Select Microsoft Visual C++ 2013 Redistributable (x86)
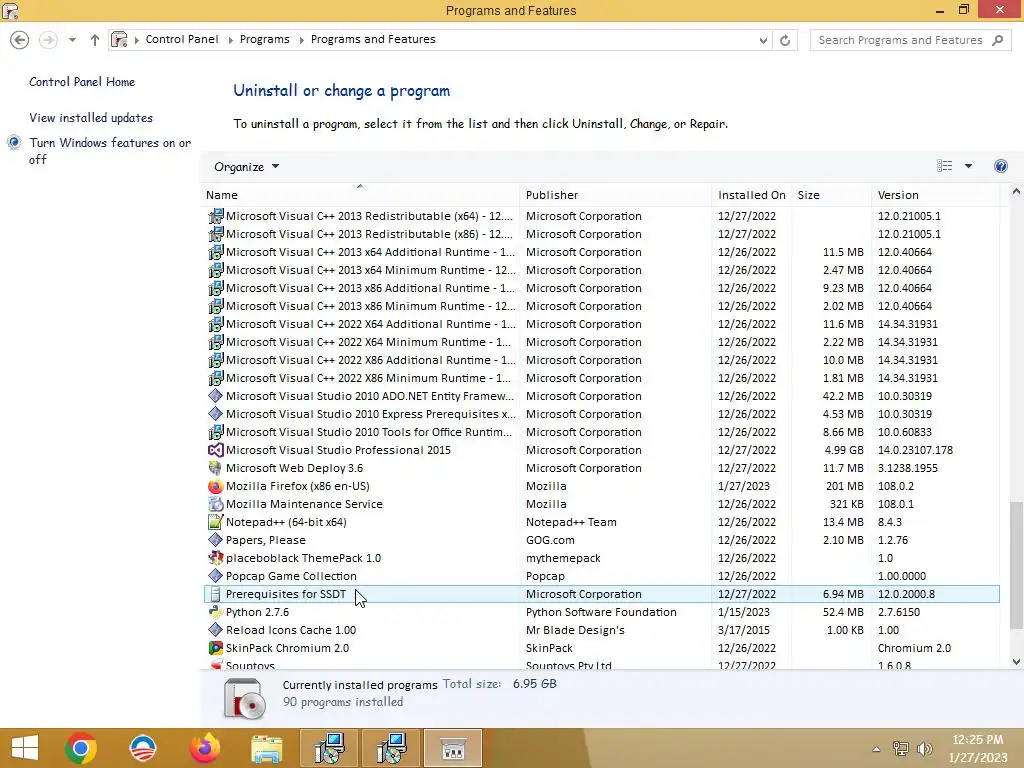 pyautogui.click(x=601, y=234)
